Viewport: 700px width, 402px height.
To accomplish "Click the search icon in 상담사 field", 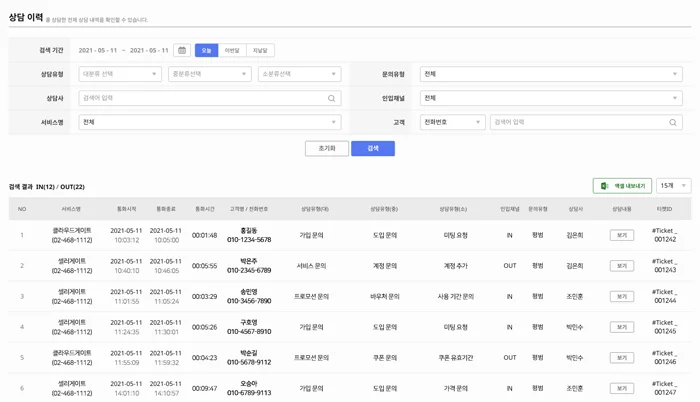I will coord(332,99).
